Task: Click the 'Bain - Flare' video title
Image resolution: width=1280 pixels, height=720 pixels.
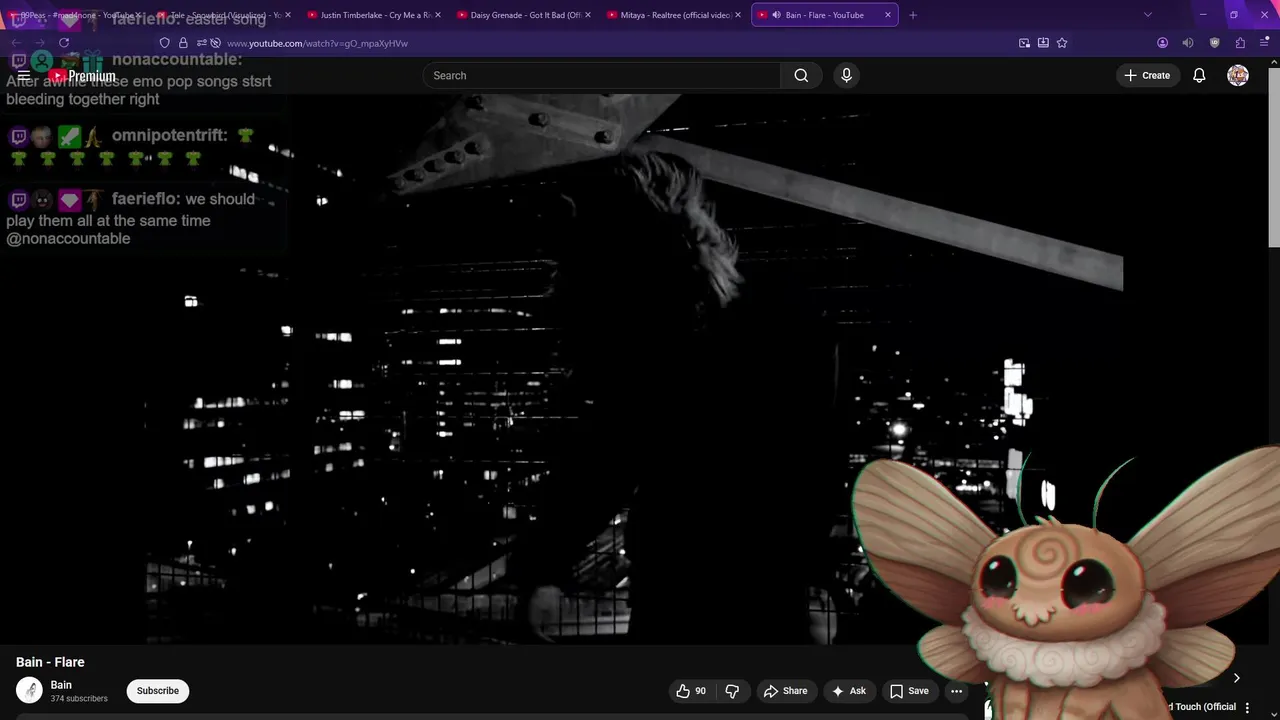Action: (x=50, y=662)
